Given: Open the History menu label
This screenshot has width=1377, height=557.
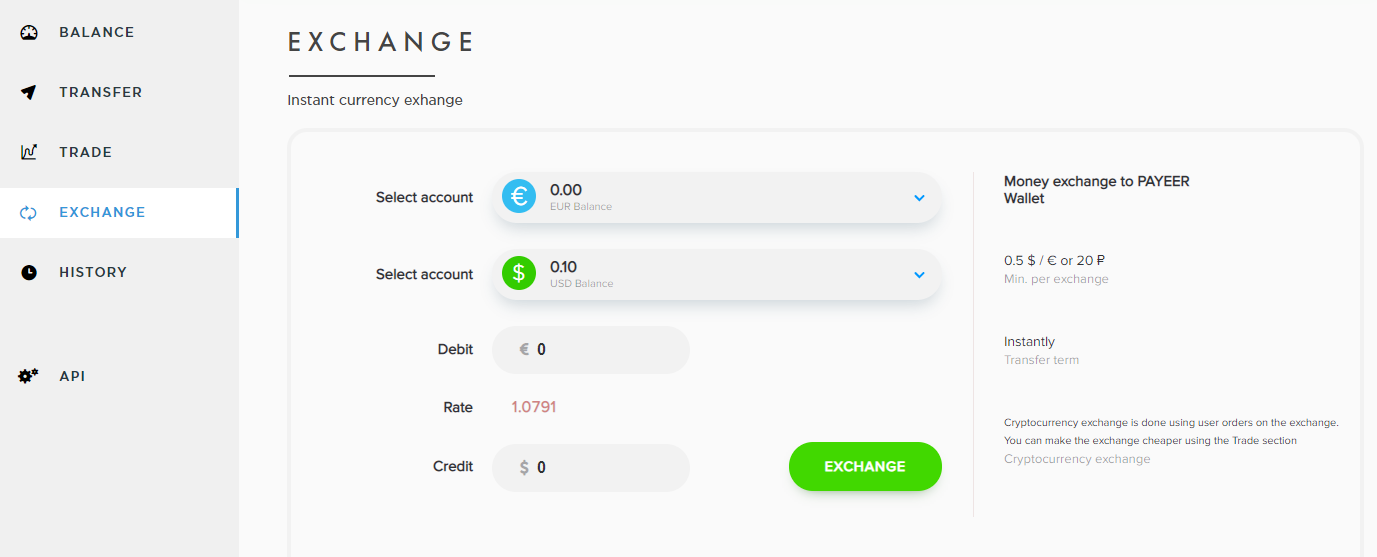Looking at the screenshot, I should coord(93,272).
